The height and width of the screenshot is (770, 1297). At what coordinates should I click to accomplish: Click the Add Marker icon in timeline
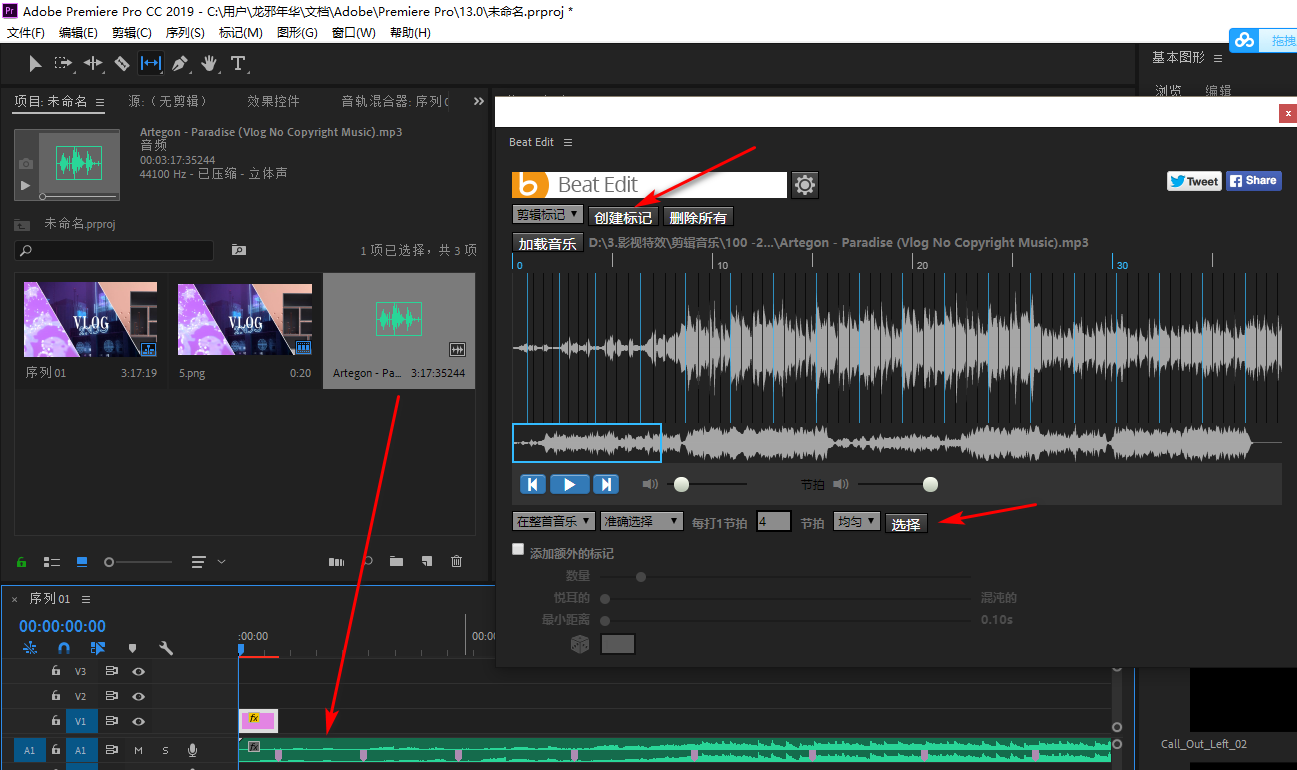[132, 648]
